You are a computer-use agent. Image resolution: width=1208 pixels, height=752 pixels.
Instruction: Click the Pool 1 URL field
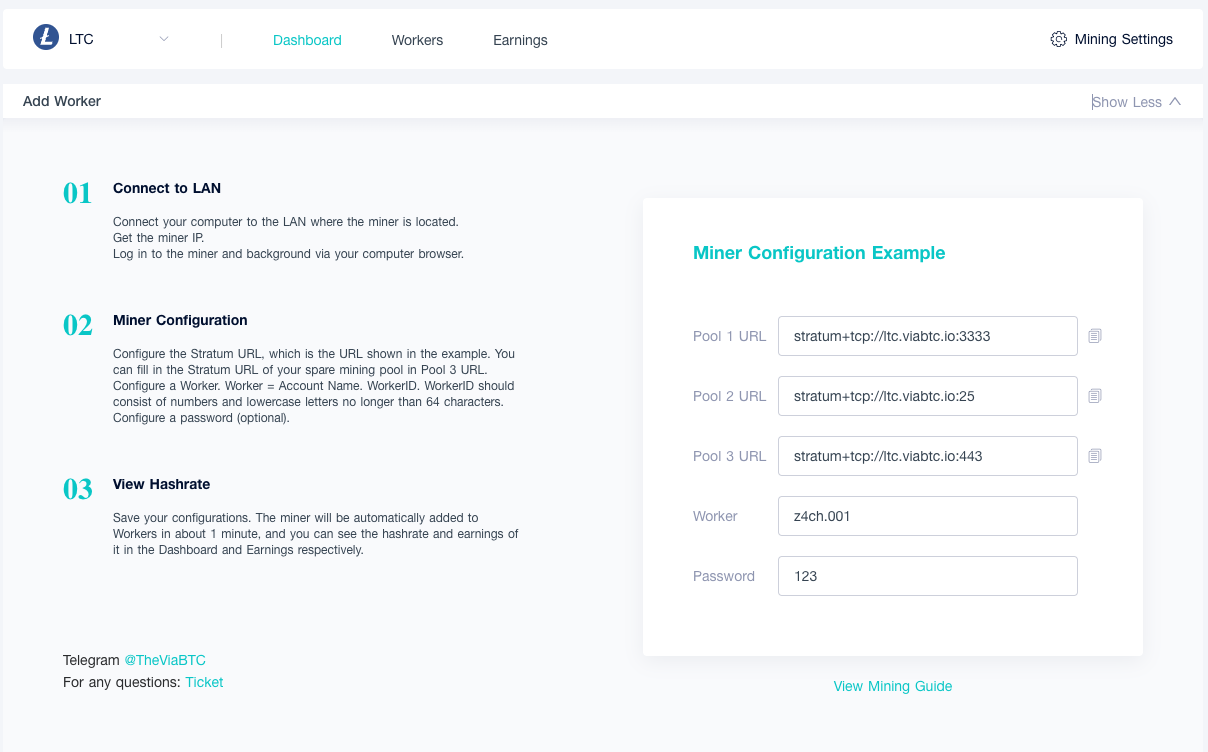pos(927,336)
